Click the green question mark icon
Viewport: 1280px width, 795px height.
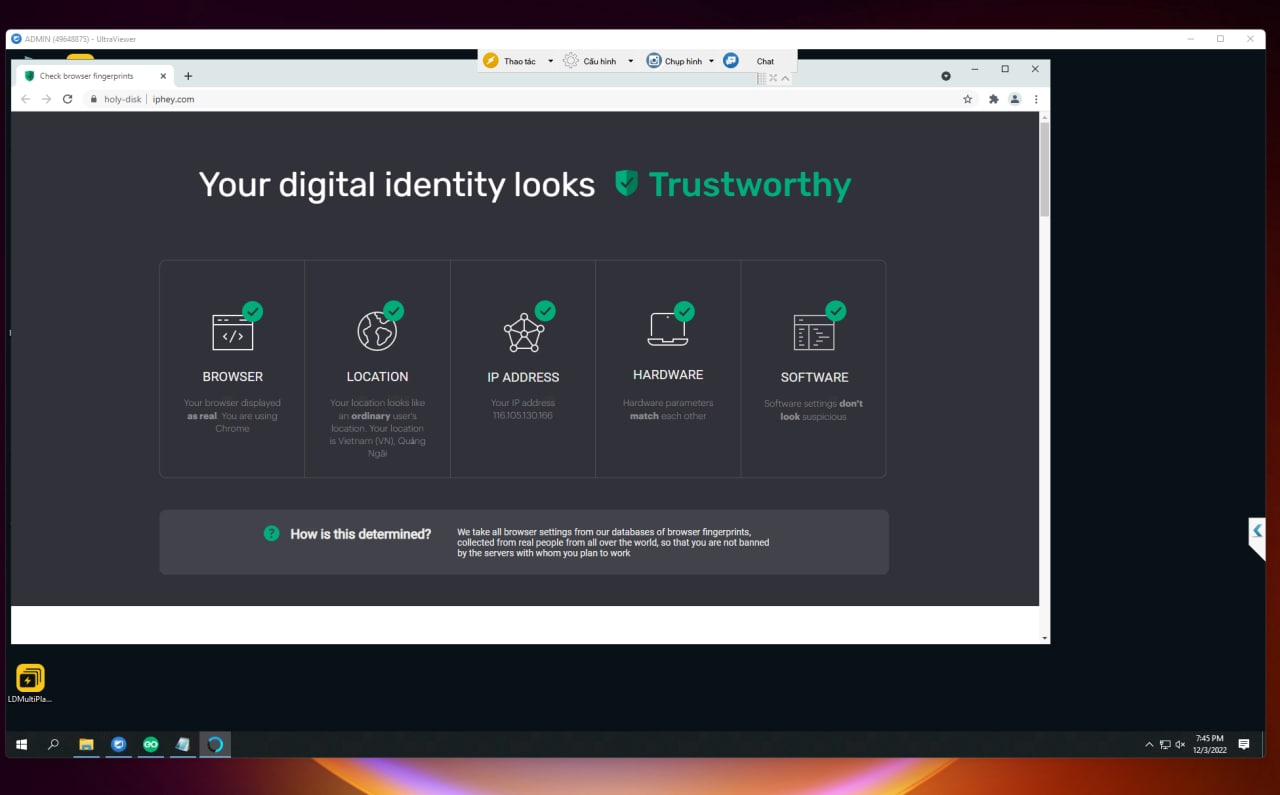(x=271, y=534)
